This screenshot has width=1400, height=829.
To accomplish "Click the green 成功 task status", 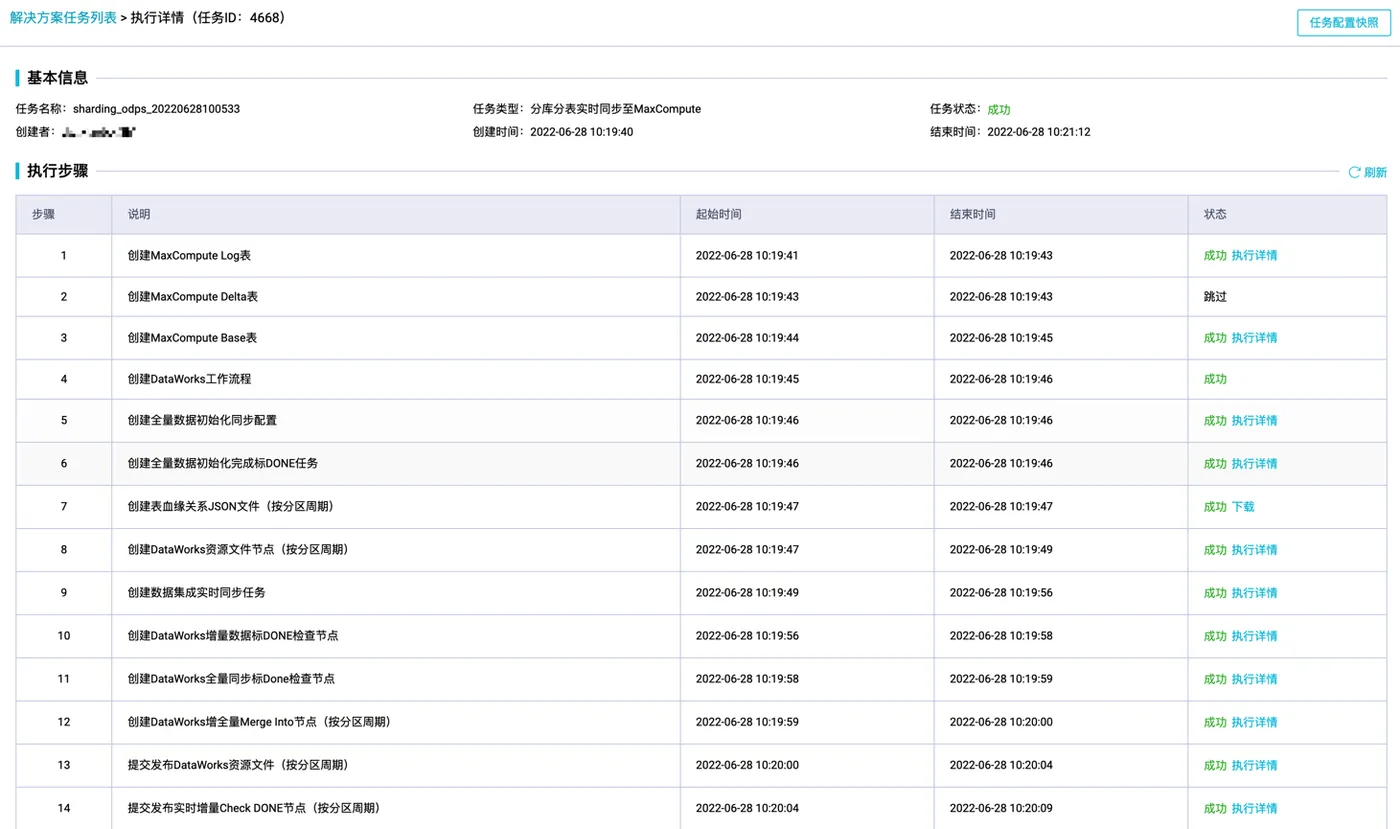I will (x=999, y=110).
